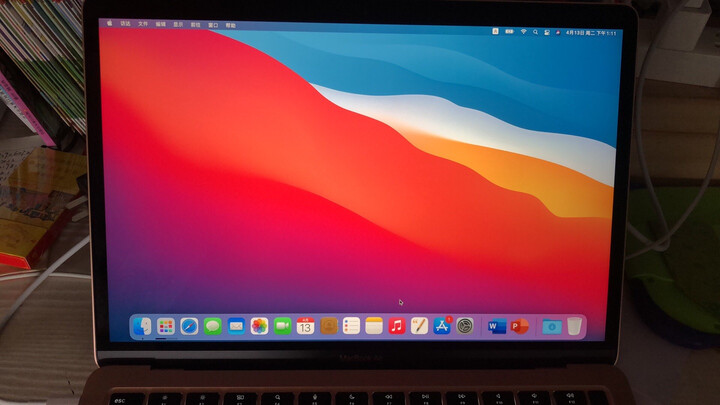
Task: Open the Trash in the Dock
Action: pos(574,326)
